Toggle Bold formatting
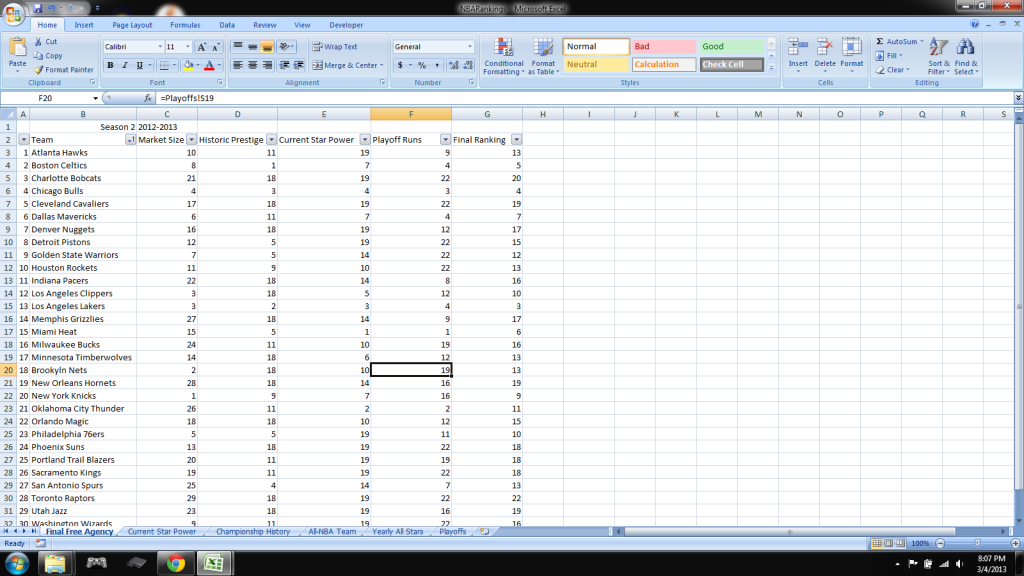 click(x=110, y=65)
